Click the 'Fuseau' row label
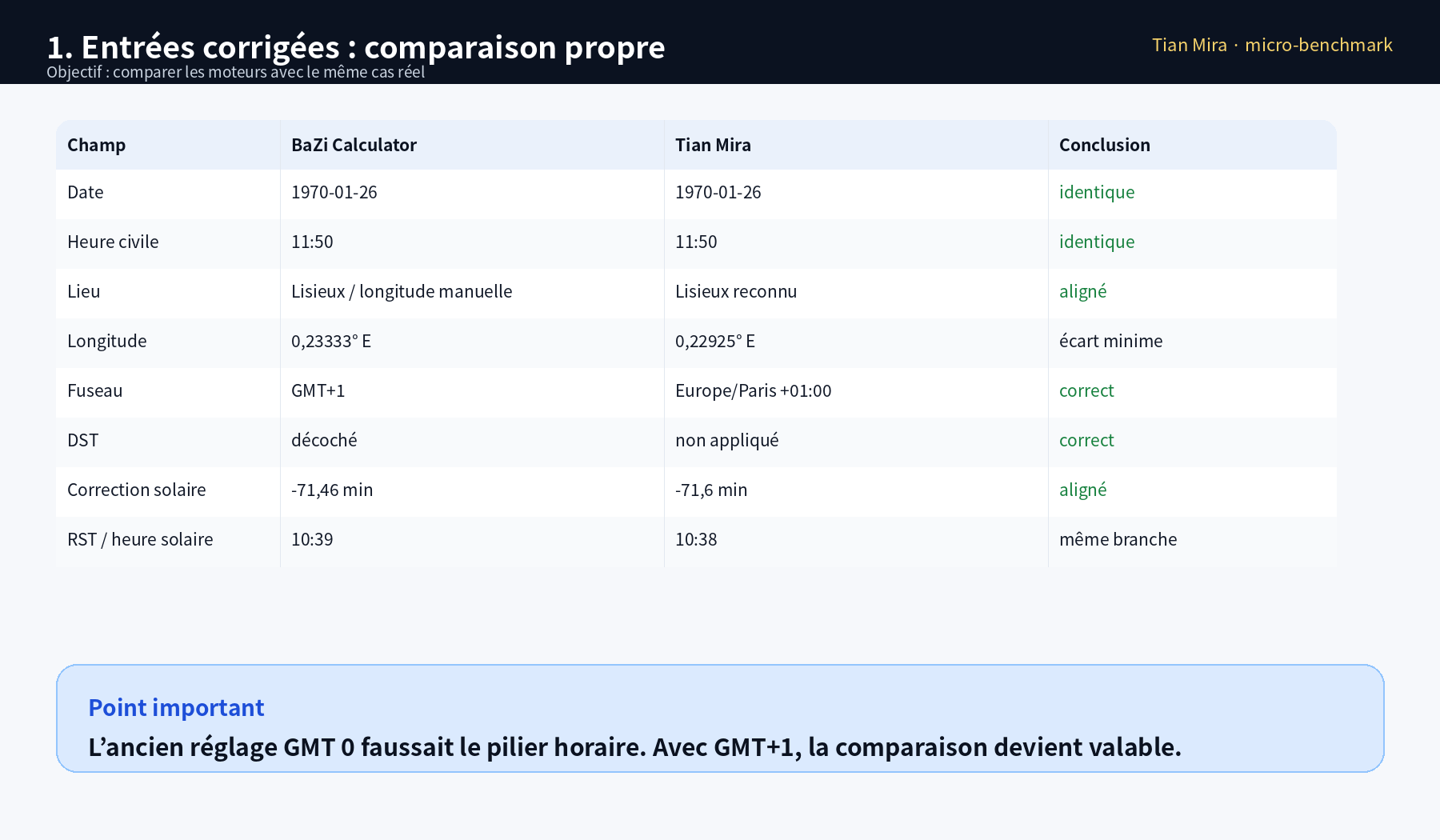This screenshot has width=1440, height=840. 95,390
